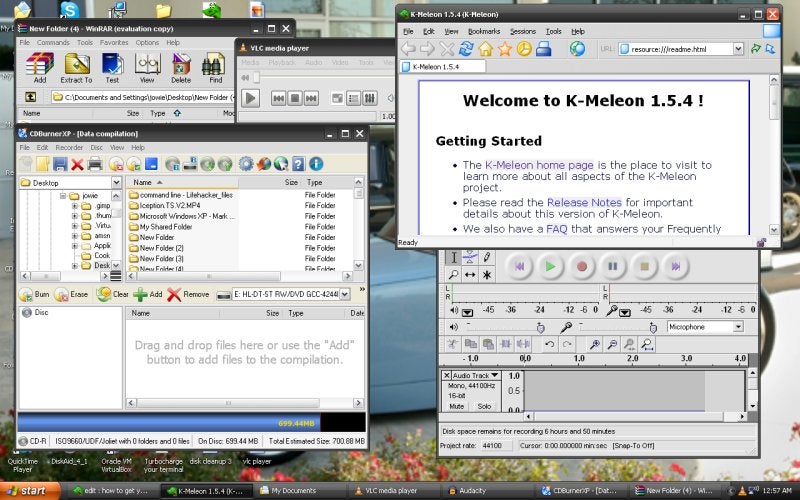
Task: Click Audacity green Play button
Action: 550,266
